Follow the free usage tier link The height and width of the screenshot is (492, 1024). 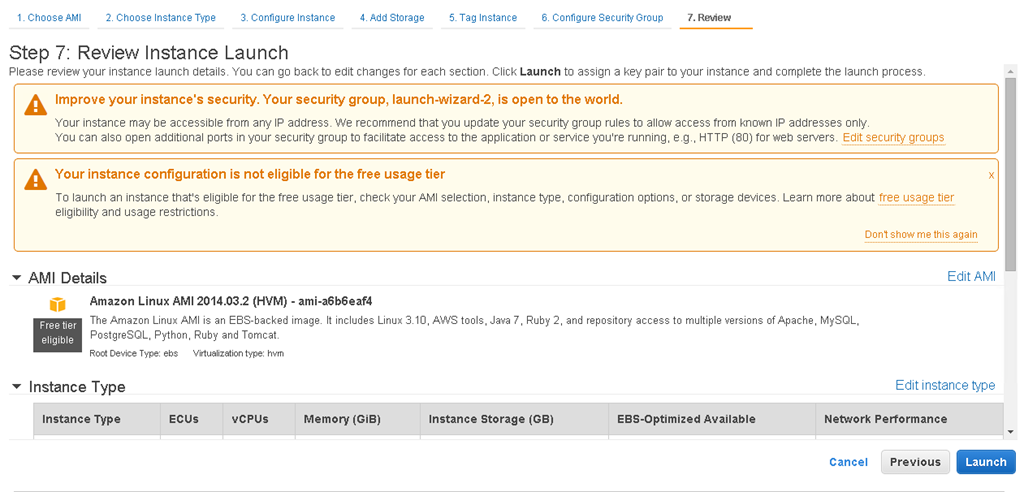coord(916,197)
